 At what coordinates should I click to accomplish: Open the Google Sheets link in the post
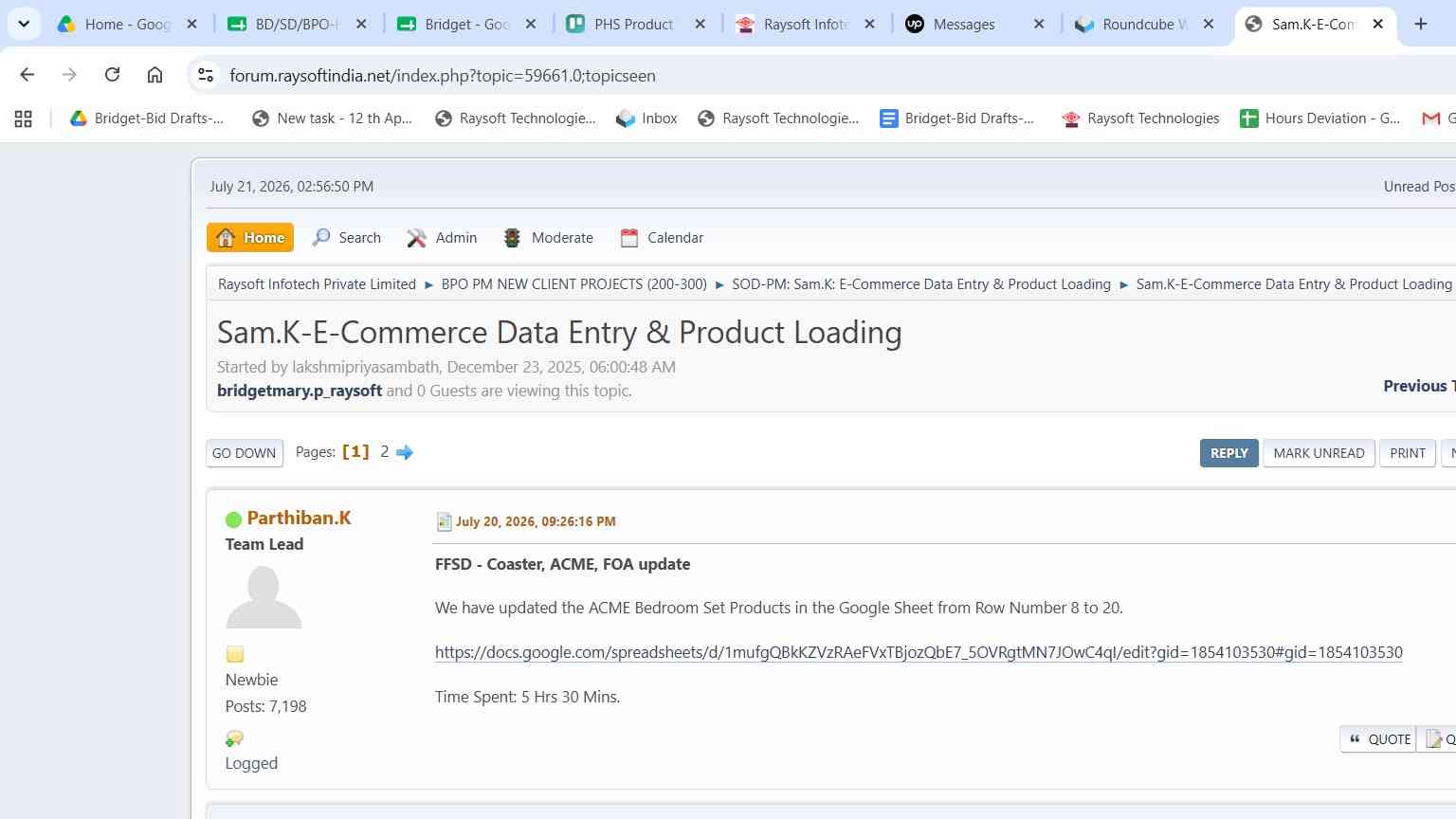click(919, 652)
